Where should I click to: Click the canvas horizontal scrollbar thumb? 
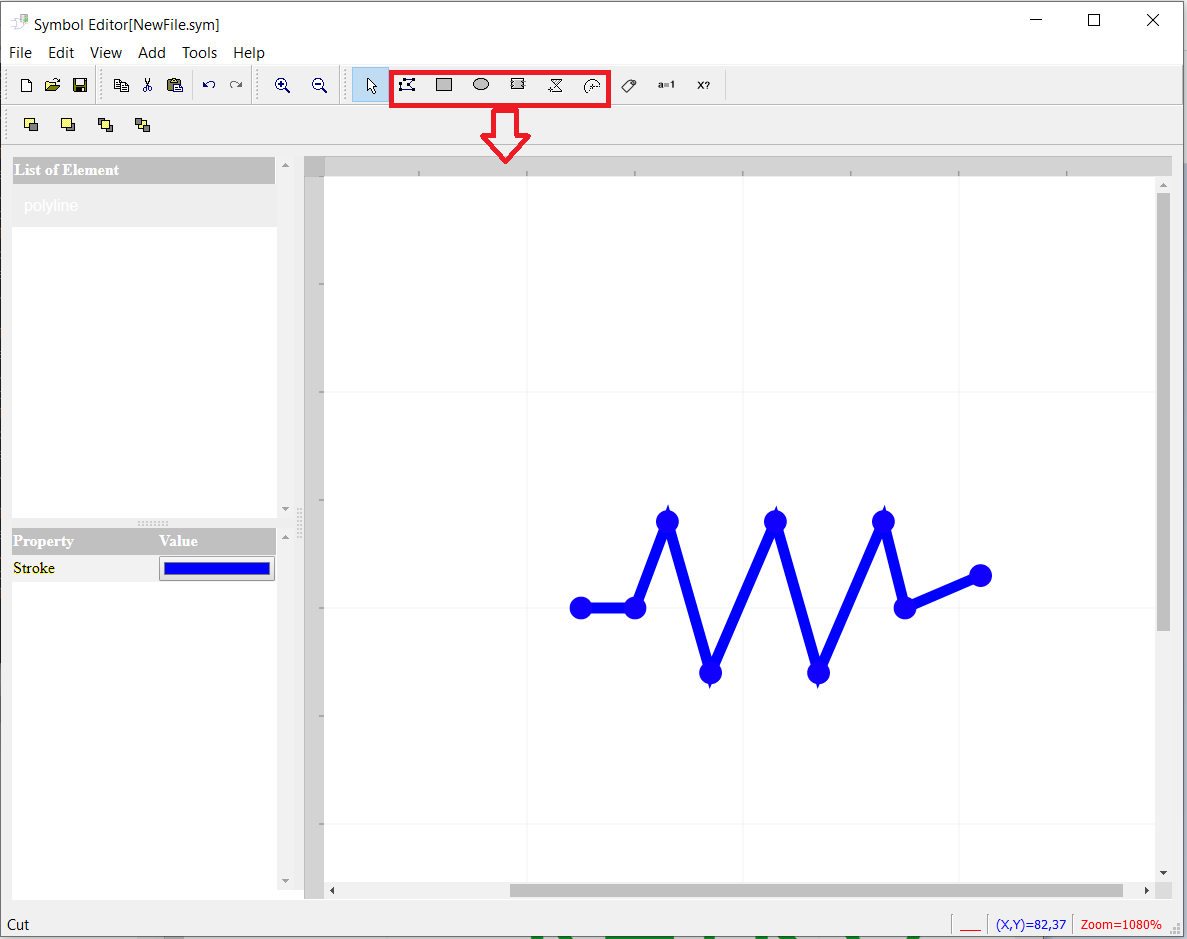[x=816, y=891]
